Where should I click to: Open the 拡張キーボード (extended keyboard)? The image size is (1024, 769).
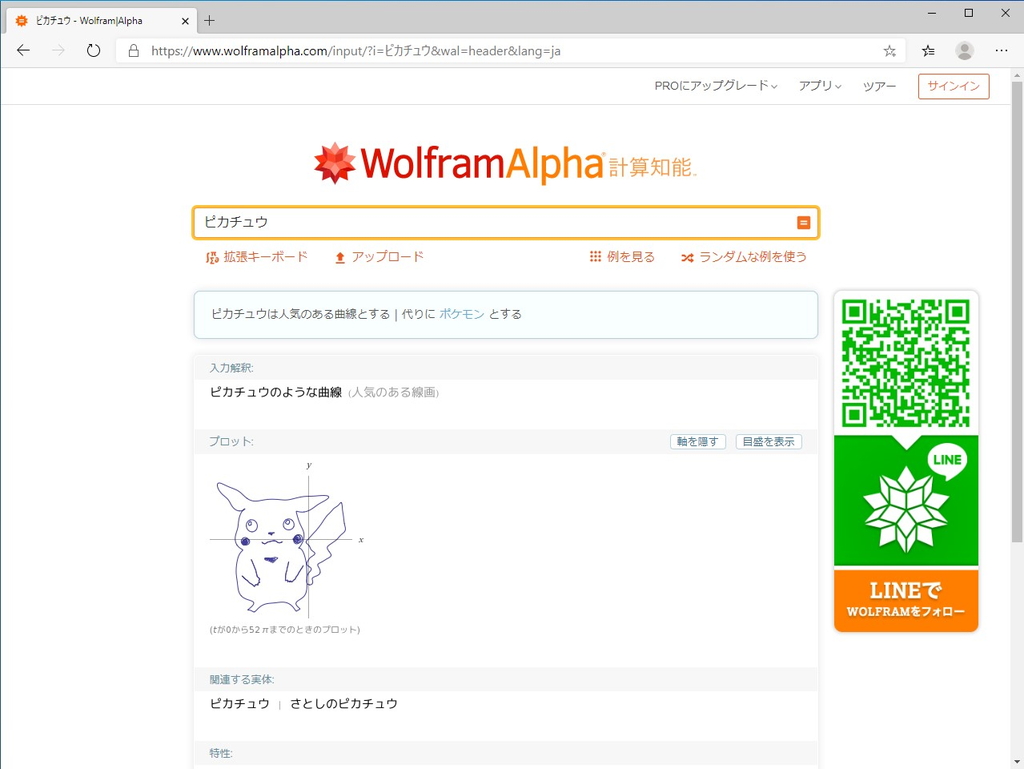(x=213, y=257)
